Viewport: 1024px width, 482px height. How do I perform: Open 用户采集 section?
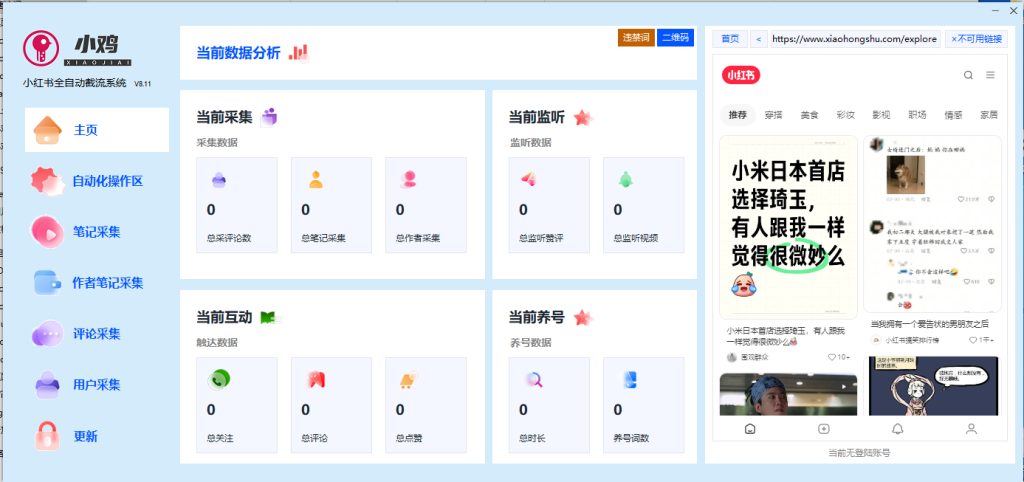tap(97, 385)
